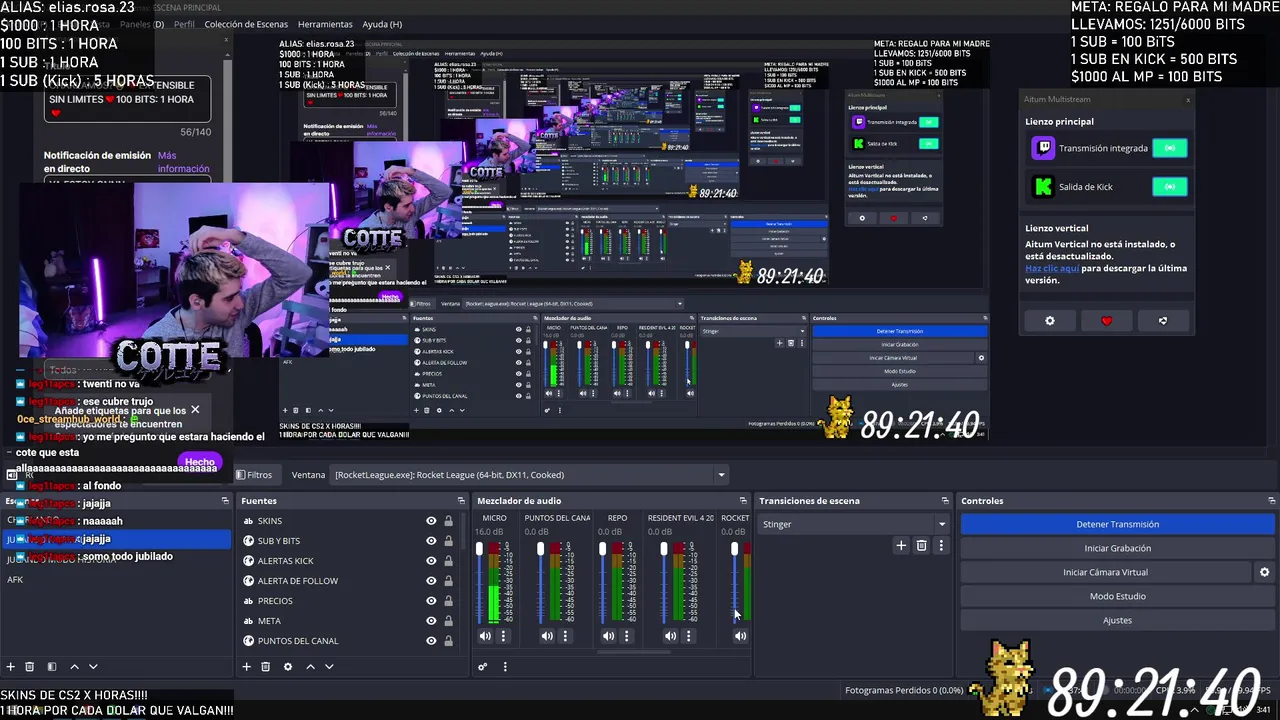Open advanced audio properties gear in mixer

pos(483,667)
